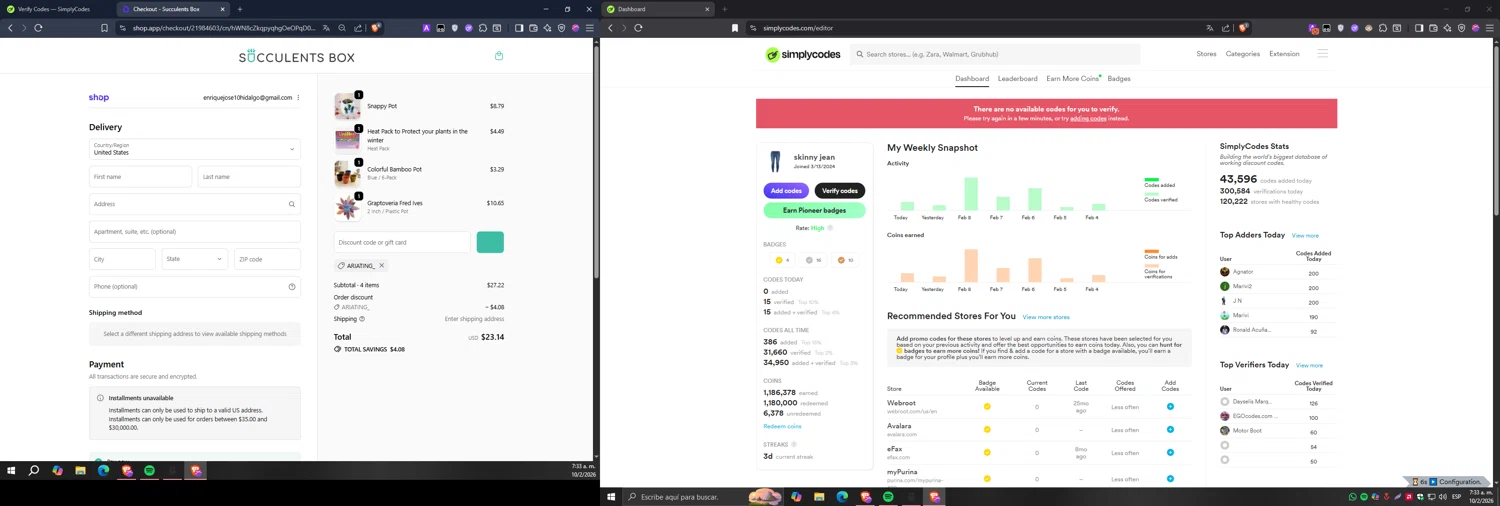
Task: Click the Colorful Bamboo Pot product thumbnail
Action: point(347,173)
